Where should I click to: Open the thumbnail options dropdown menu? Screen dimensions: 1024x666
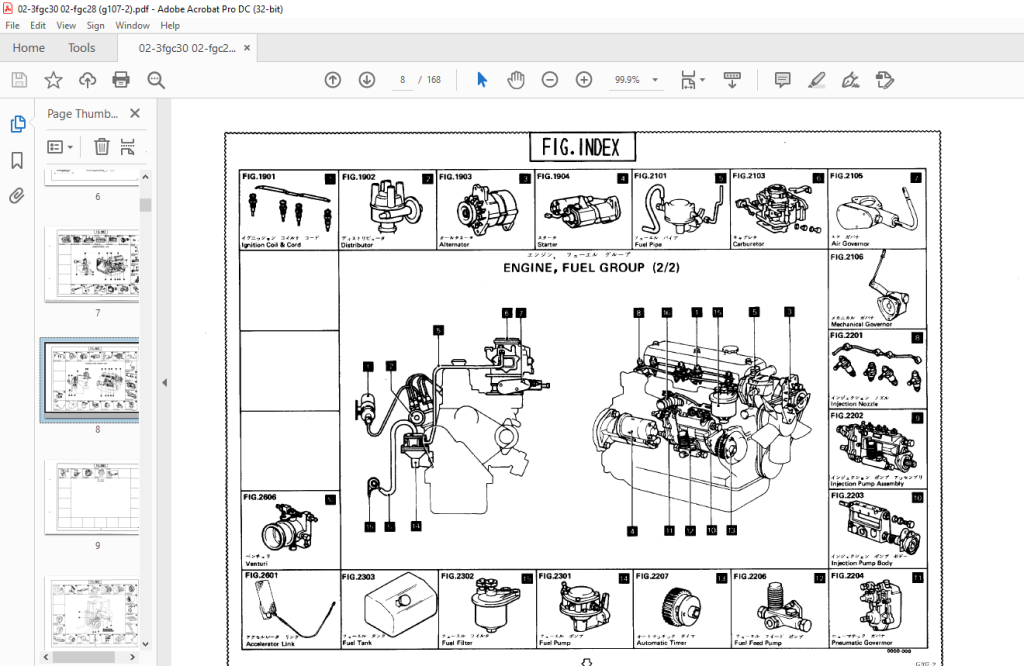[61, 147]
